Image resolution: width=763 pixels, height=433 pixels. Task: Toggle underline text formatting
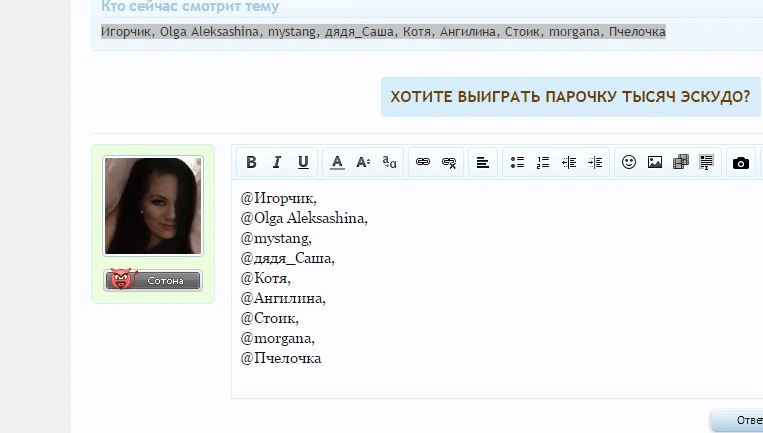pos(303,162)
